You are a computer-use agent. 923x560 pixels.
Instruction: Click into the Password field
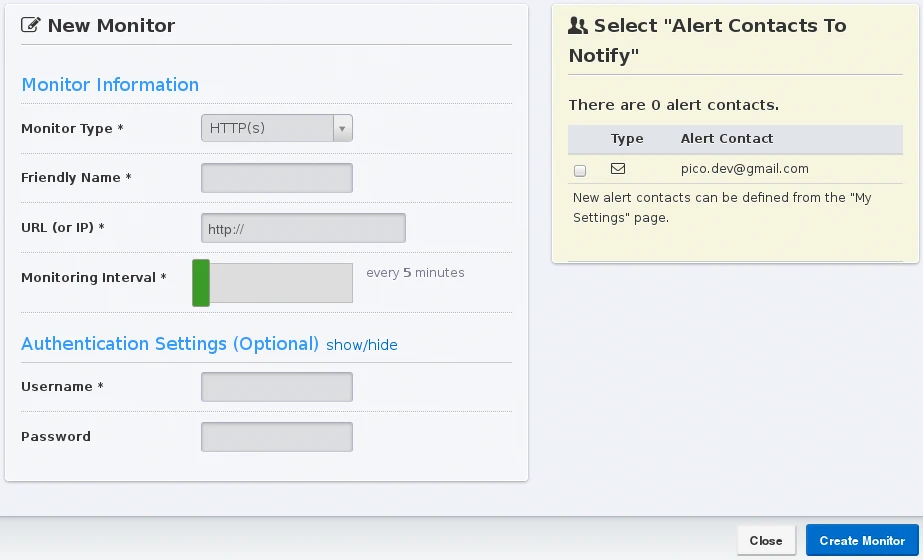pyautogui.click(x=277, y=437)
